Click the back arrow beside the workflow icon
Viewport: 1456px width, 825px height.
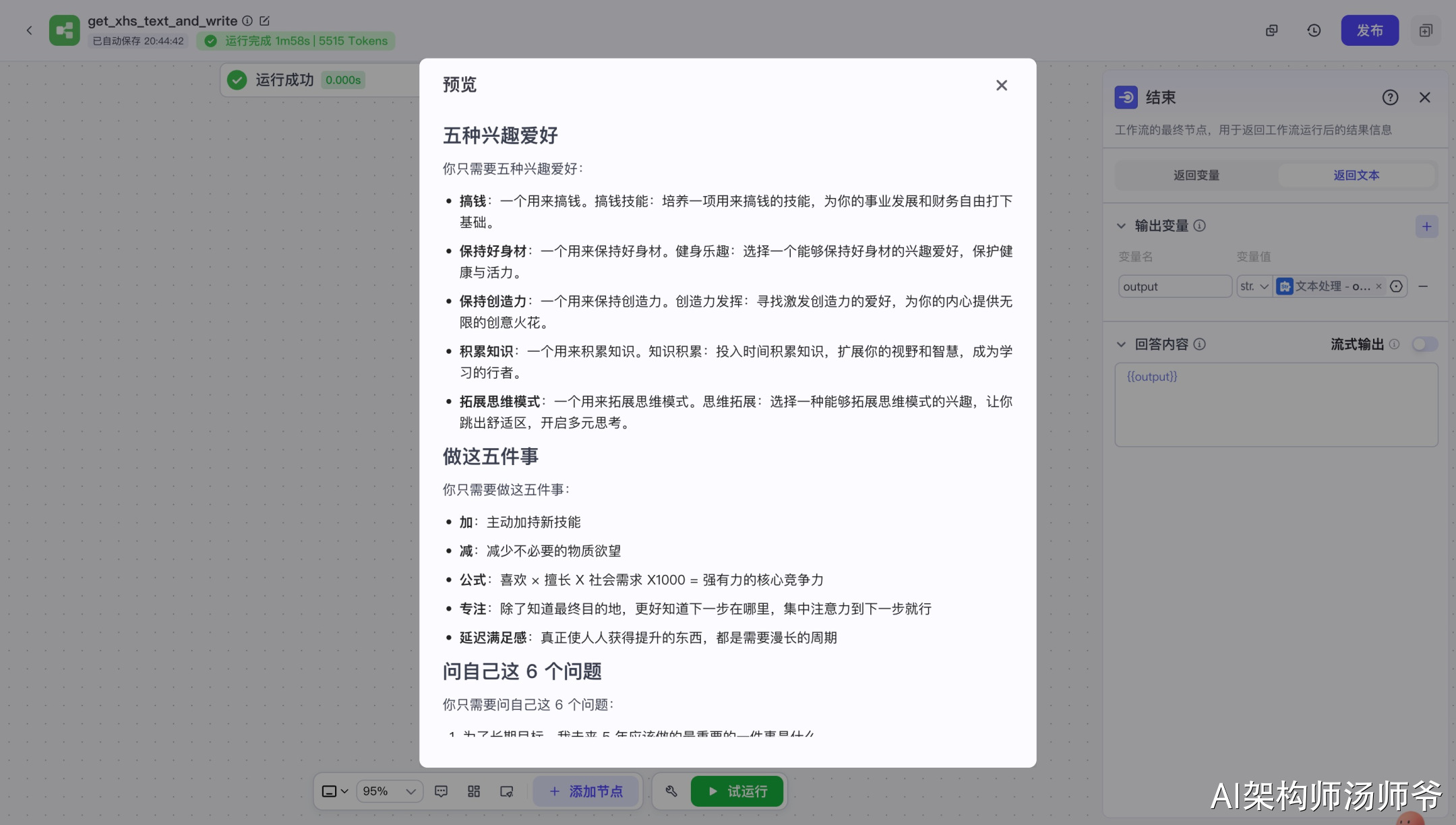29,30
